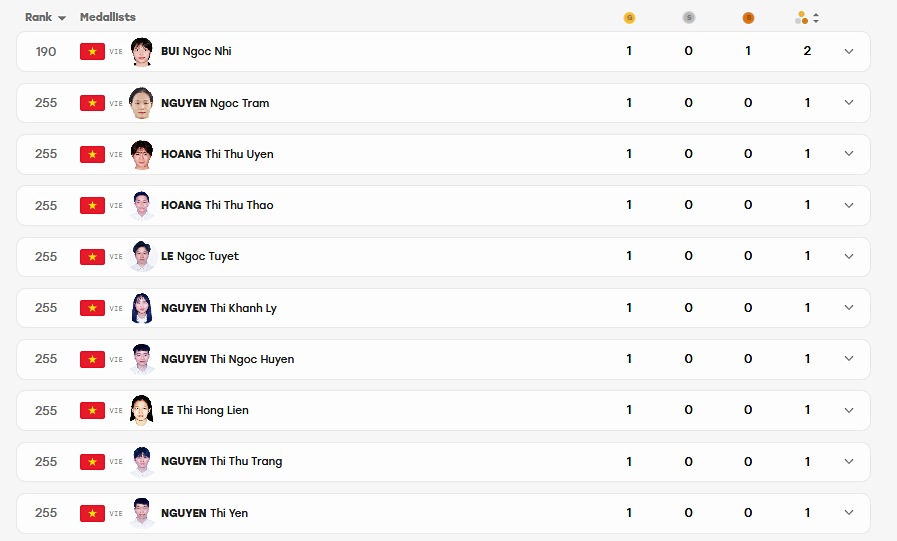This screenshot has width=897, height=541.
Task: Click the silver medal column header icon
Action: [689, 18]
